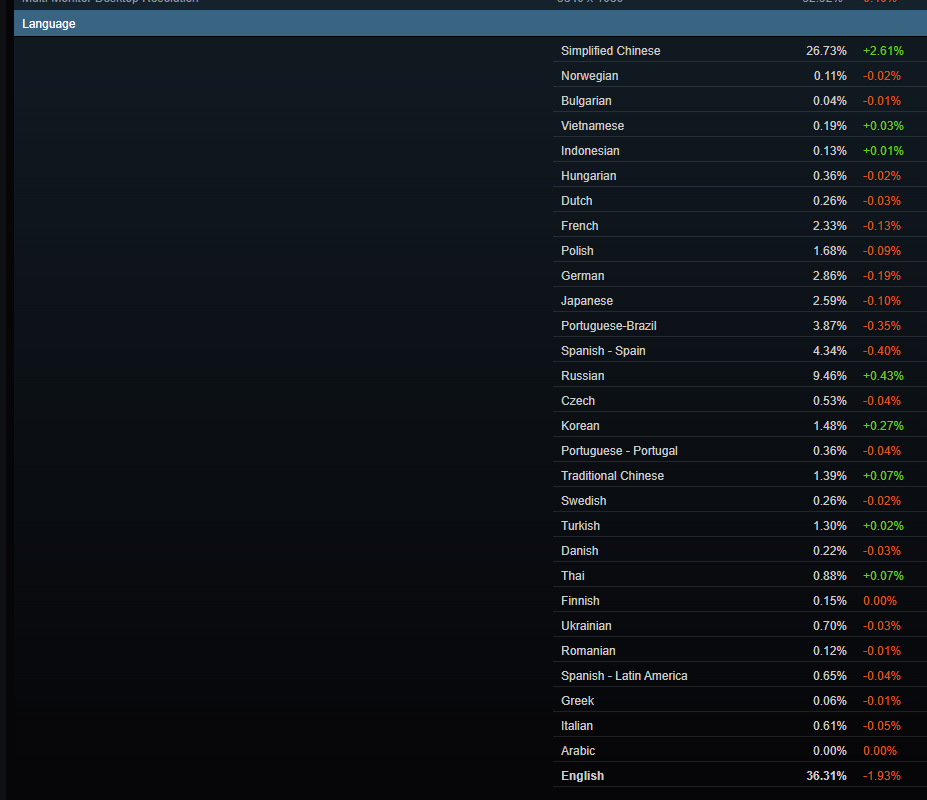This screenshot has width=927, height=800.
Task: Click the Dutch language entry
Action: click(576, 200)
